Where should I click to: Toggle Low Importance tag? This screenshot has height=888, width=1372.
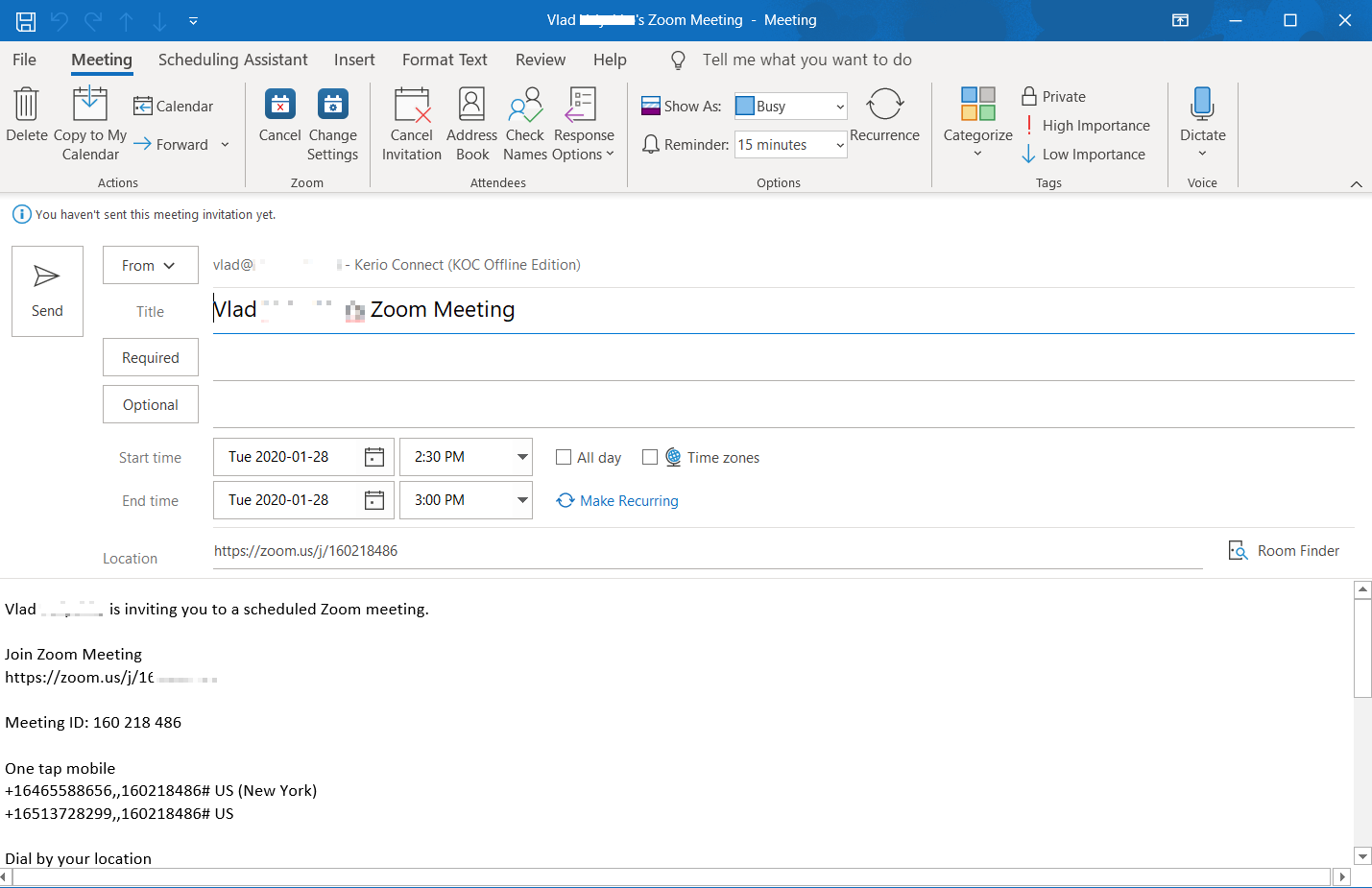click(1083, 154)
